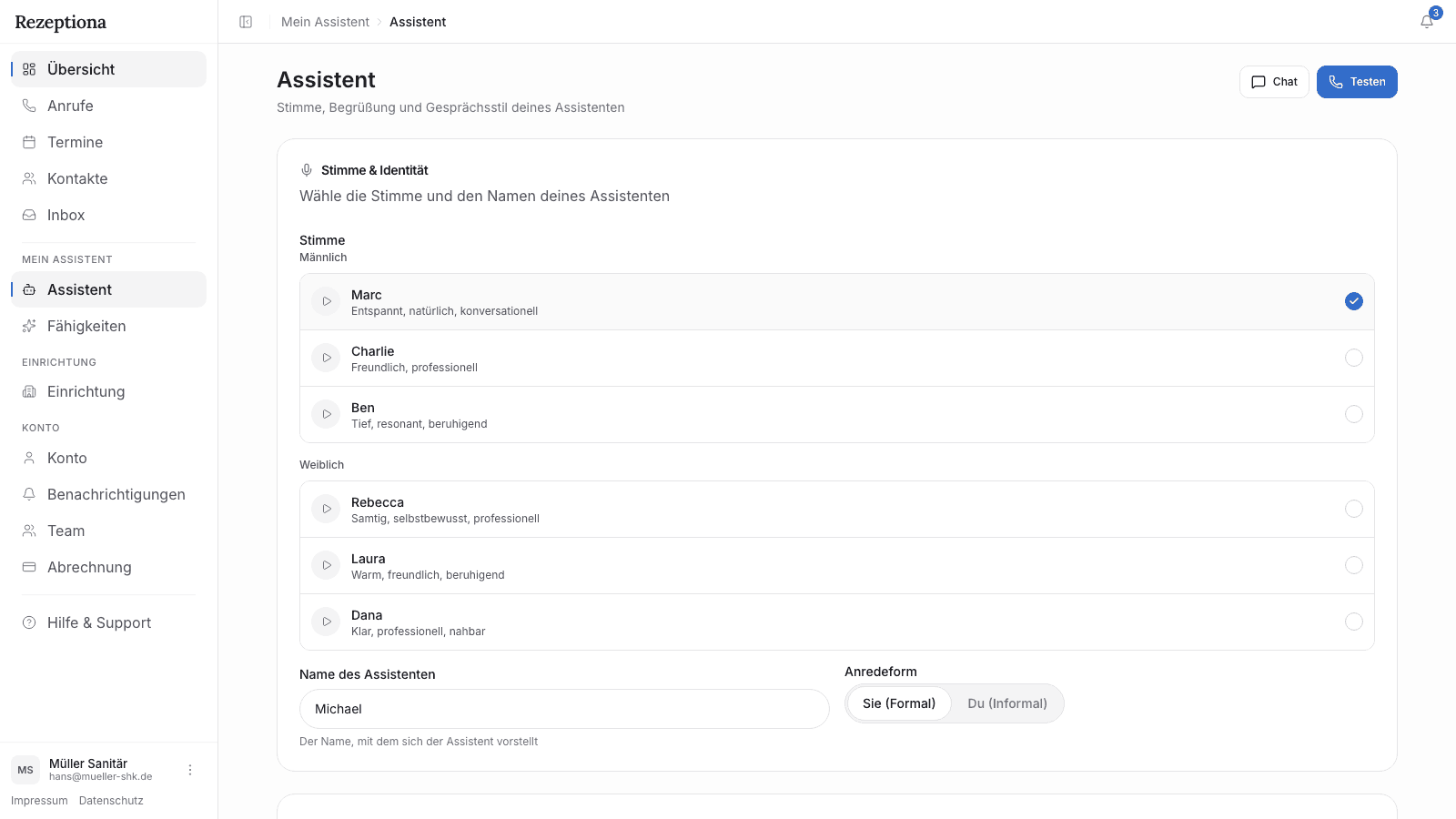
Task: Select the Marc voice radio button
Action: pyautogui.click(x=1354, y=301)
